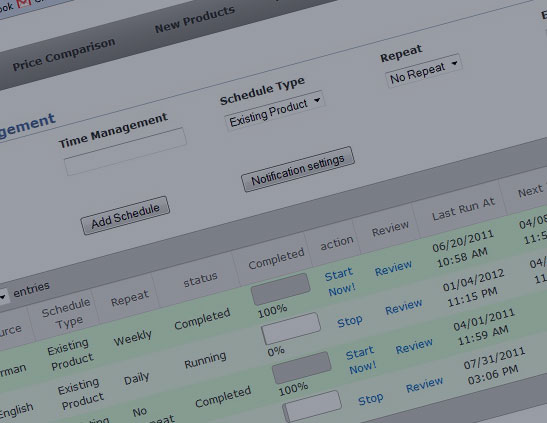Select the 06/20/2011 10:58 AM cell
This screenshot has height=423, width=547.
(x=463, y=248)
